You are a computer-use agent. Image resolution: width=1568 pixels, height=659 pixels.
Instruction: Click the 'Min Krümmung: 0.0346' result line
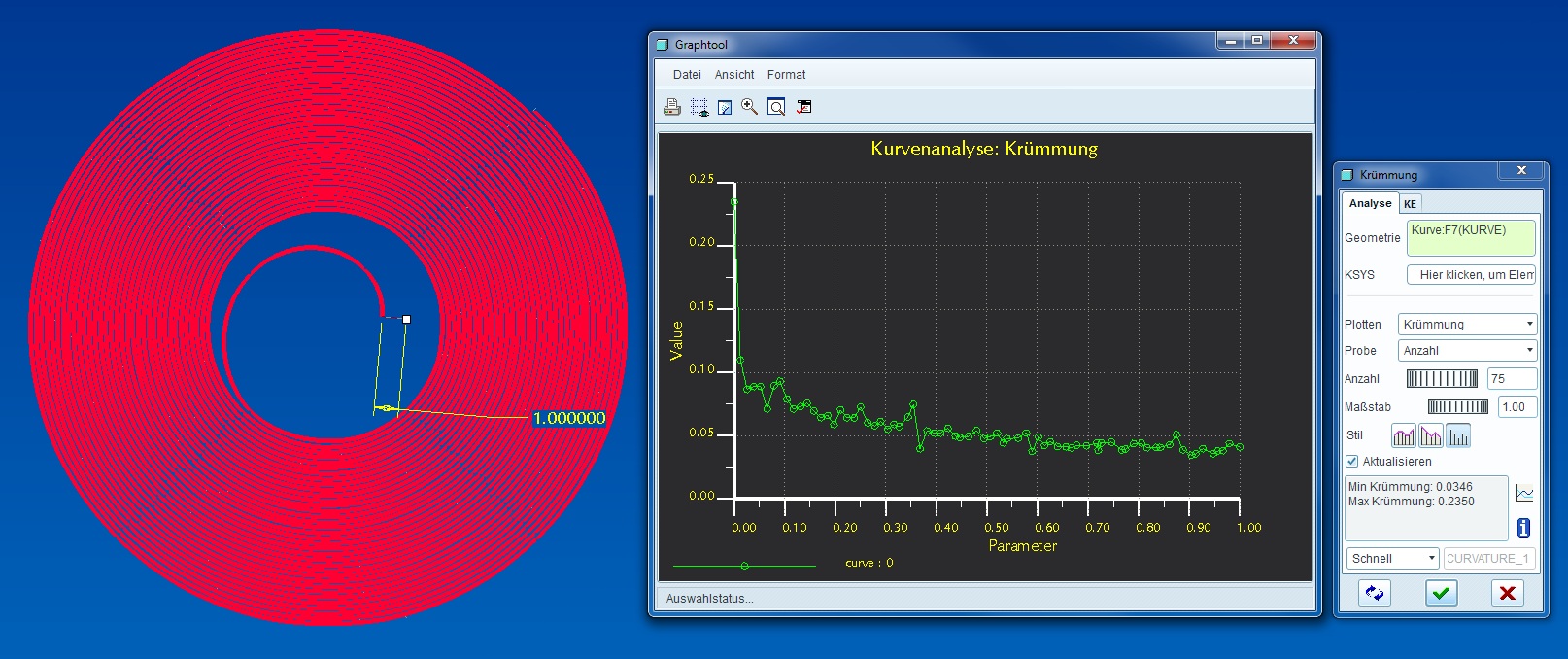coord(1410,487)
